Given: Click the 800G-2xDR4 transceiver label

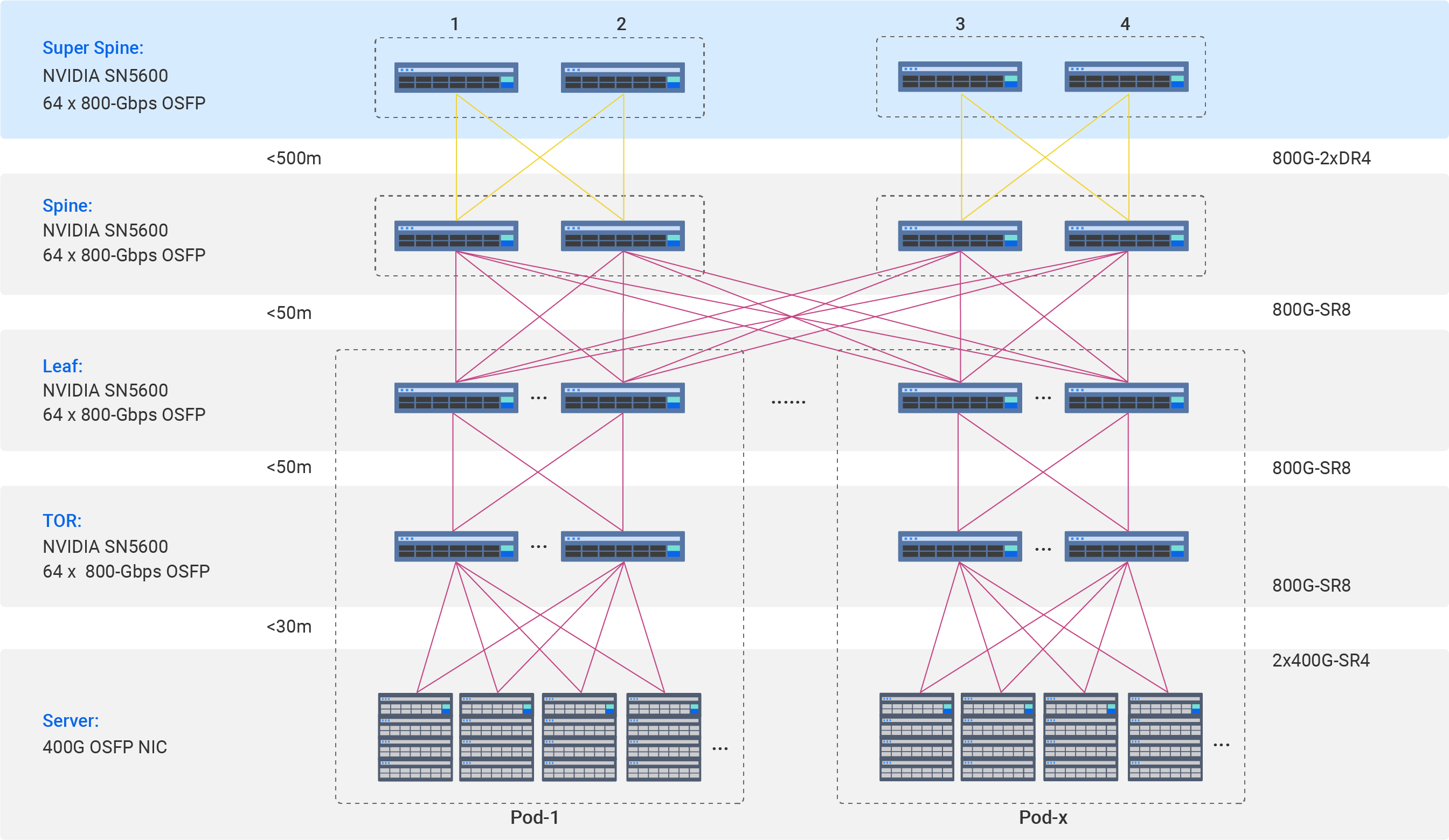Looking at the screenshot, I should [1321, 158].
